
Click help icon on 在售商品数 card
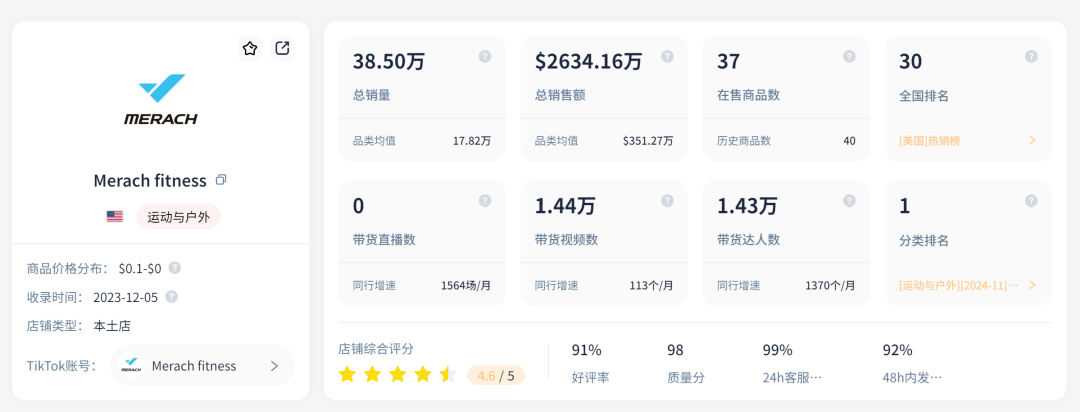[849, 57]
